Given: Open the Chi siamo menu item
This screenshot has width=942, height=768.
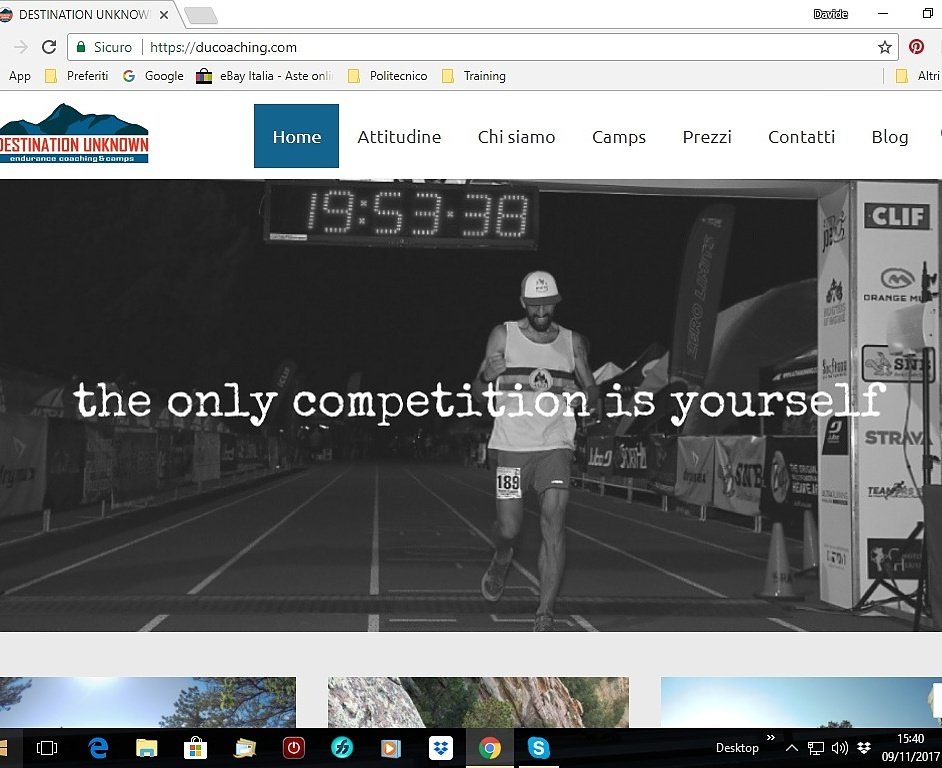Looking at the screenshot, I should point(516,137).
